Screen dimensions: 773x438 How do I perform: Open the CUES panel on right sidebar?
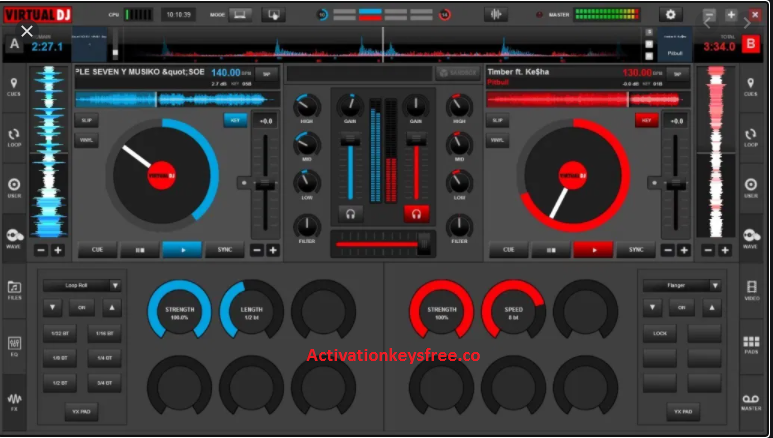(750, 87)
